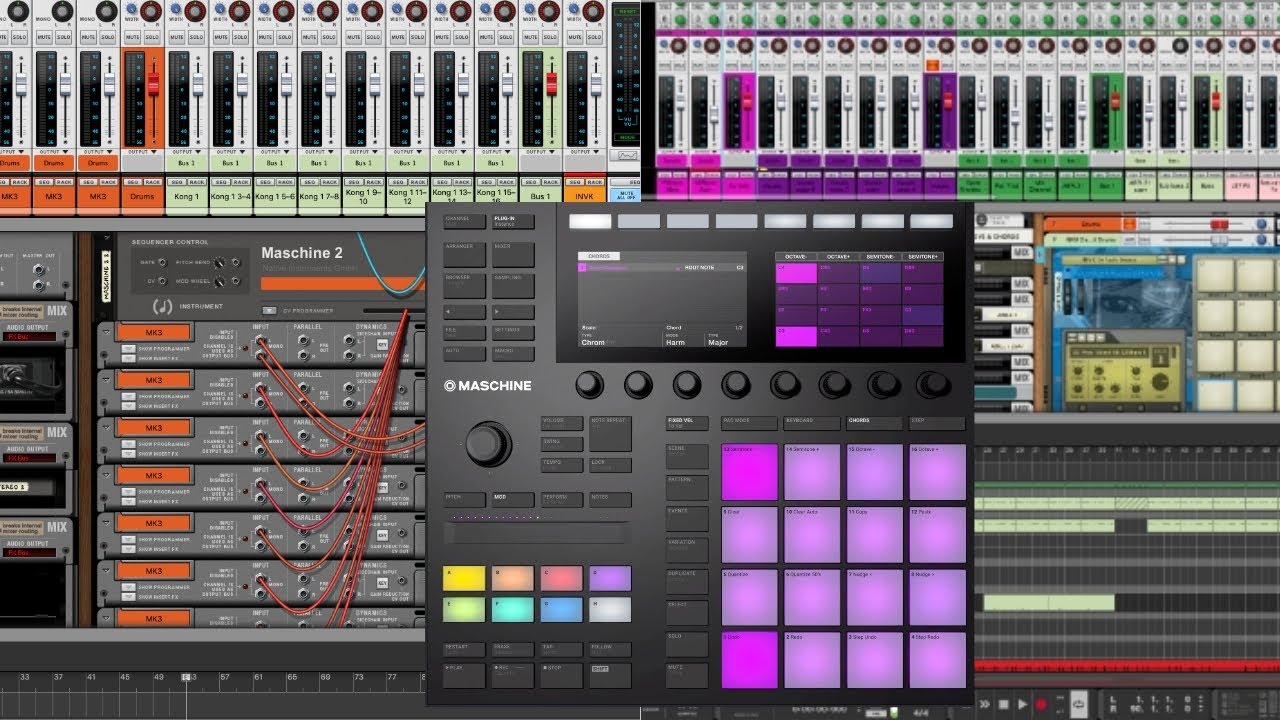Click the NOTE REPEAT button

tap(610, 434)
